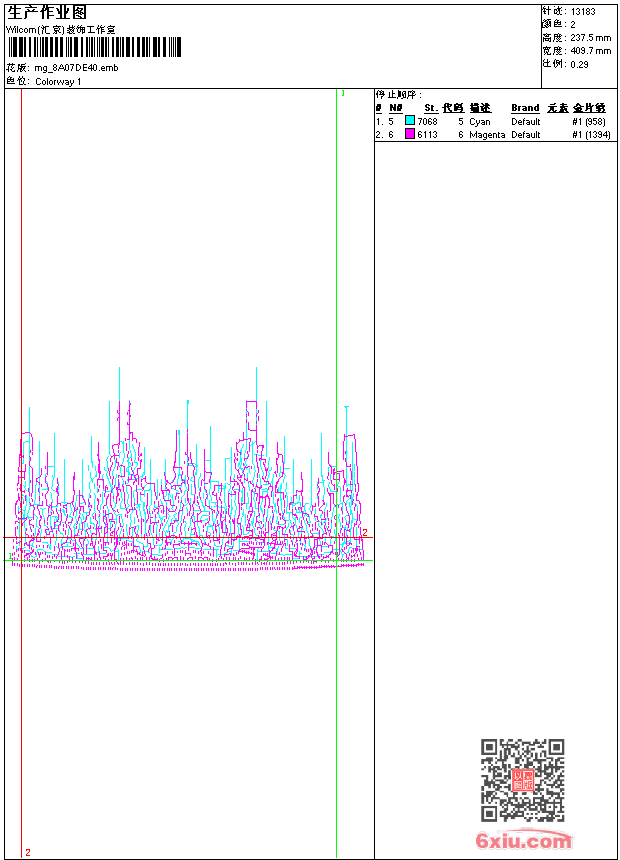The image size is (620, 860).
Task: Click the St. column header
Action: tap(431, 108)
